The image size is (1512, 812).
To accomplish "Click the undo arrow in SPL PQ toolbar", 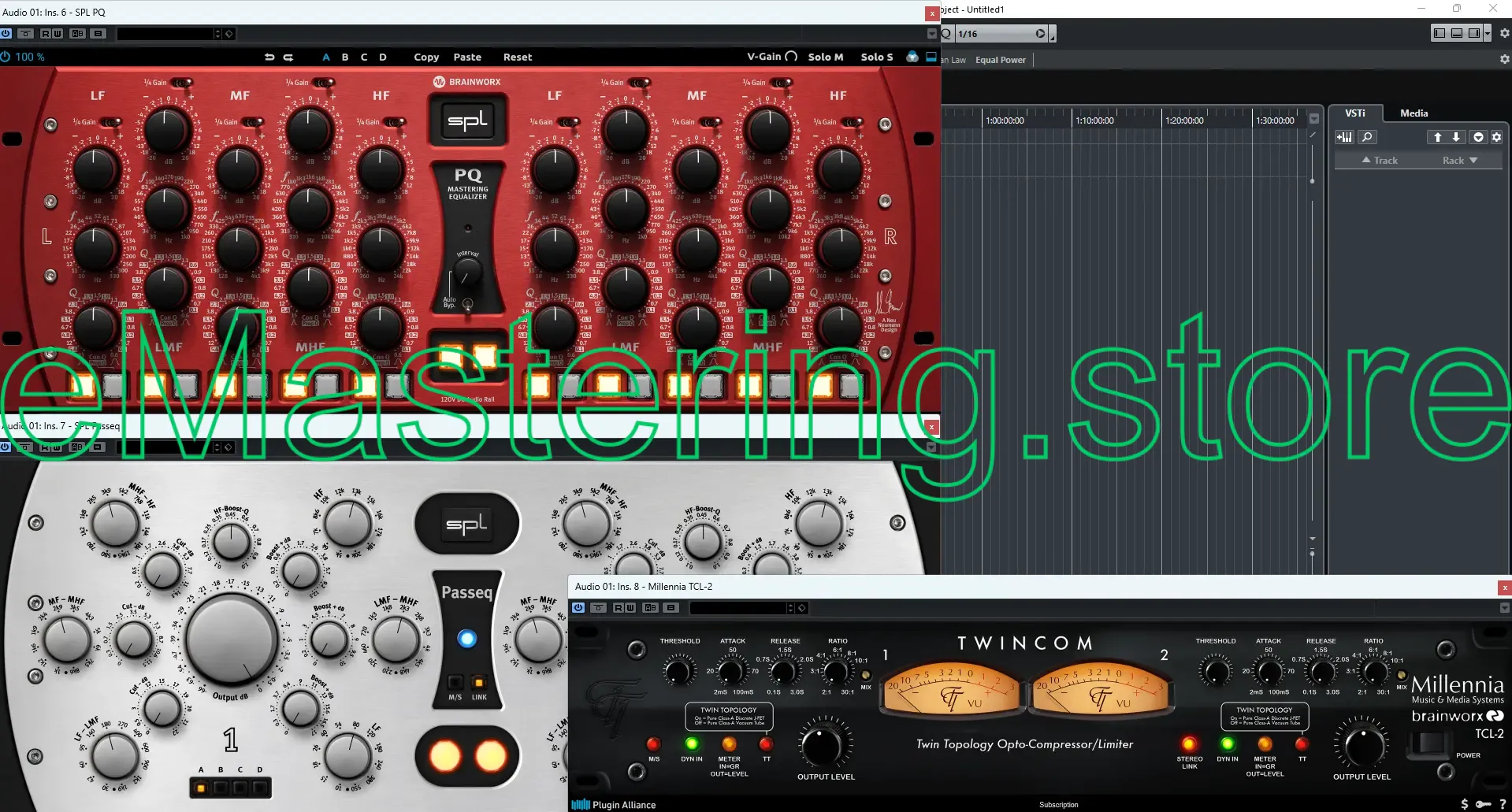I will point(269,57).
